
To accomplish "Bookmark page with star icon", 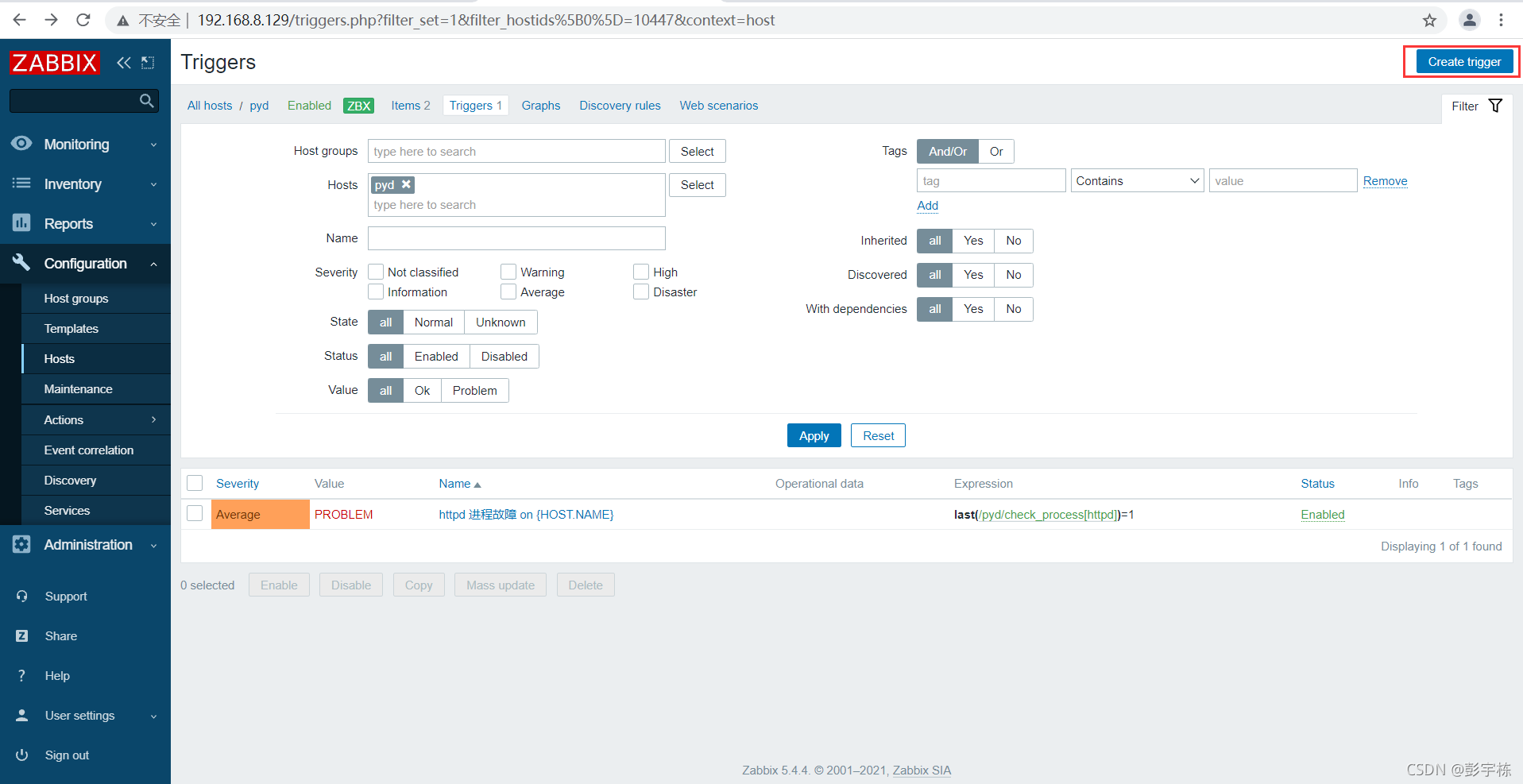I will click(1429, 21).
